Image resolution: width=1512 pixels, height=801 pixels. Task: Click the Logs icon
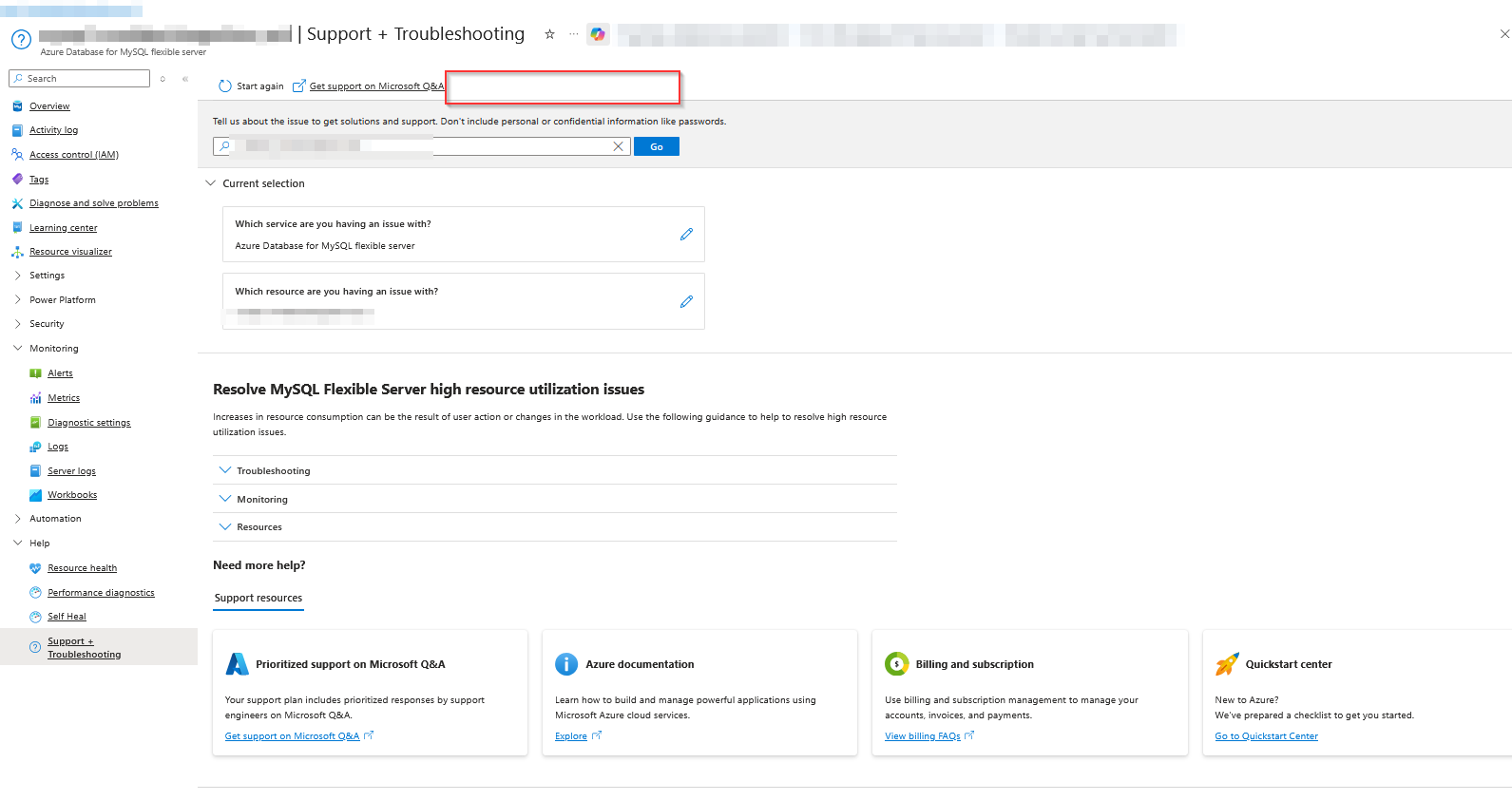(x=35, y=447)
